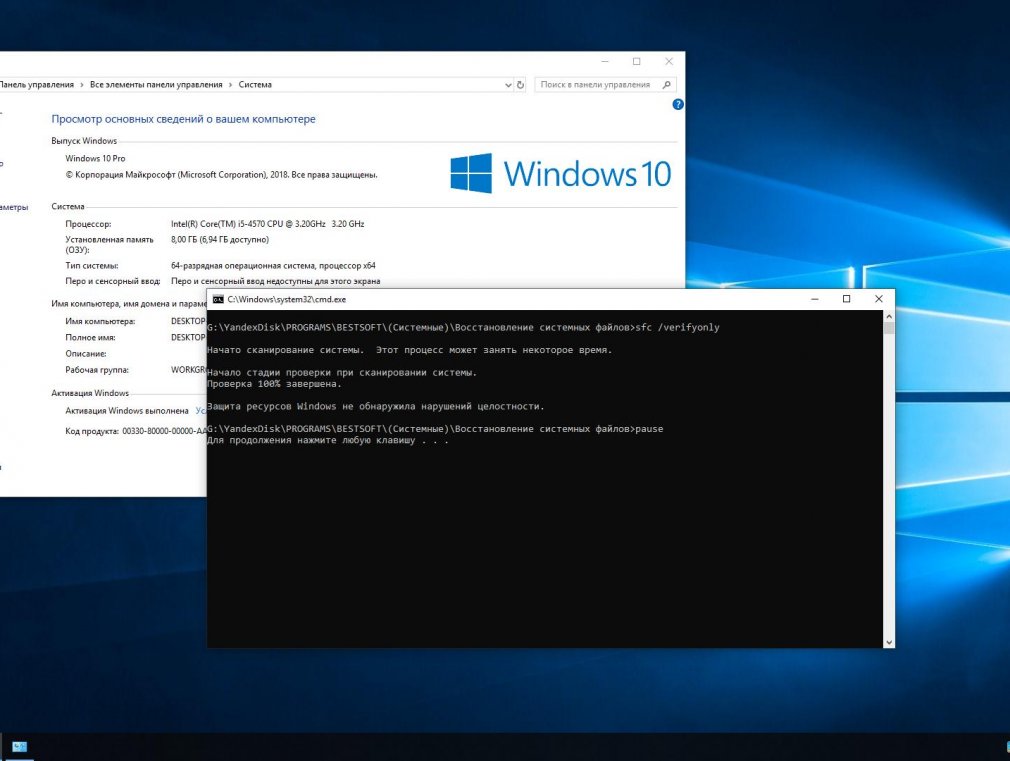Open the pinned app icon on the taskbar
Viewport: 1010px width, 761px height.
pos(19,747)
